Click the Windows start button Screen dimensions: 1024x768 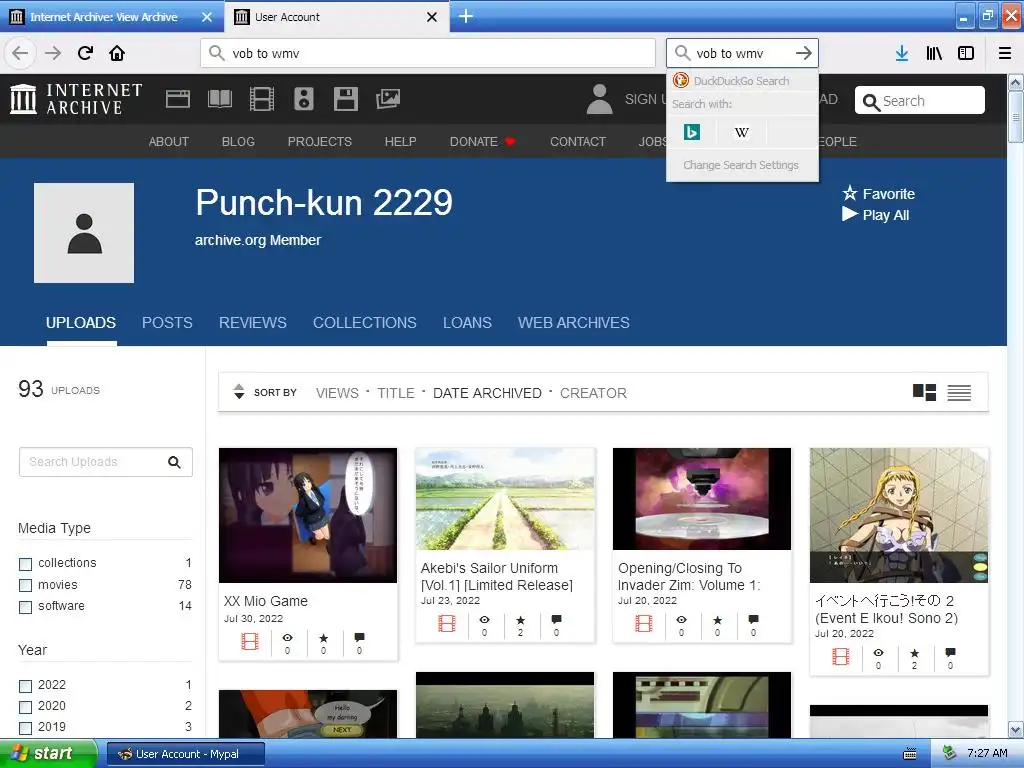(x=48, y=754)
